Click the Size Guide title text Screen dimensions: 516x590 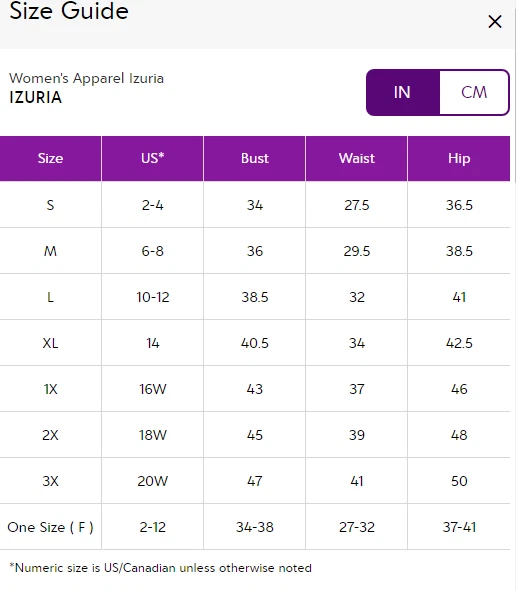tap(69, 11)
